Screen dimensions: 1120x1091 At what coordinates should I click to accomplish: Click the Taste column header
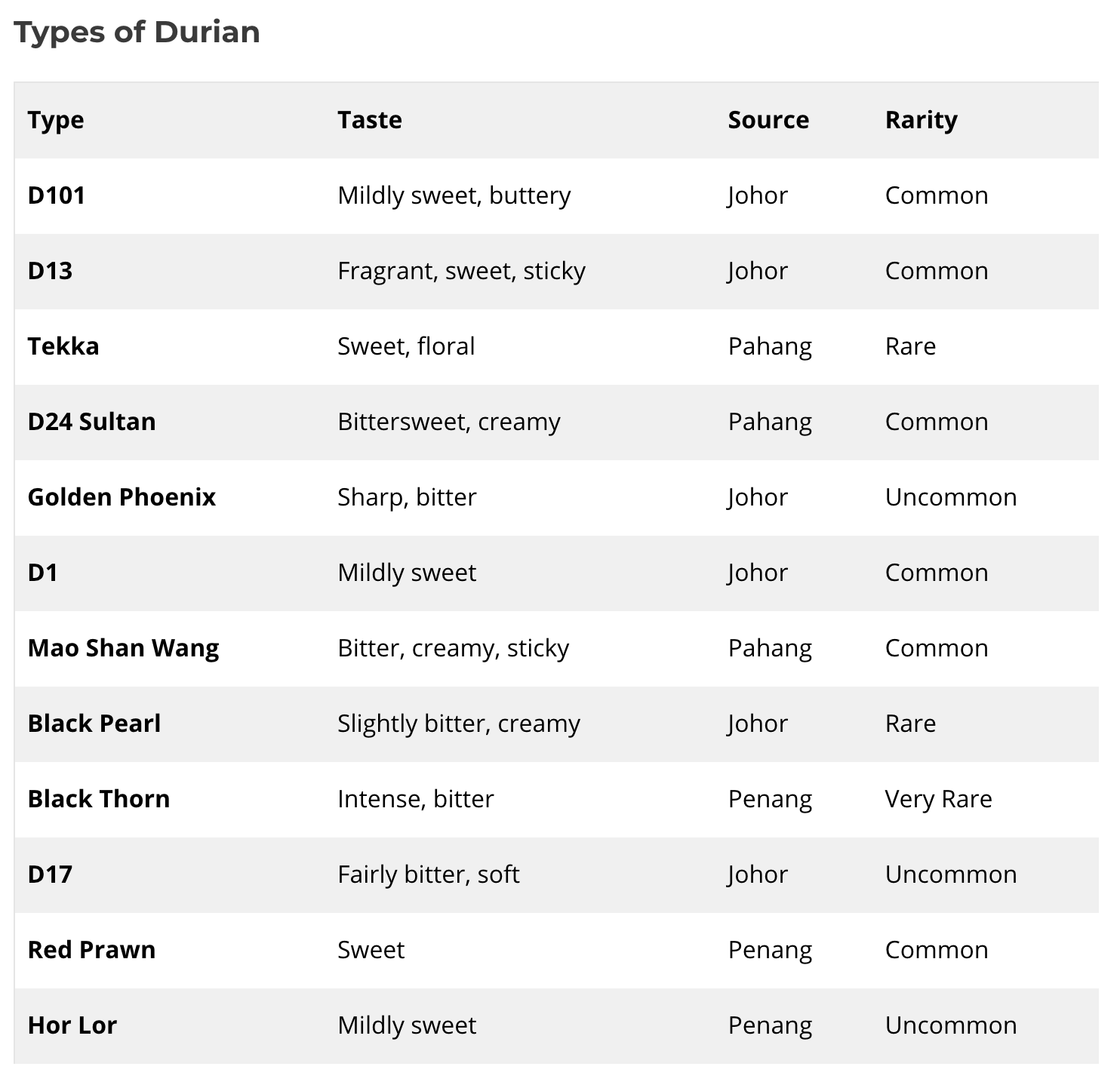370,120
